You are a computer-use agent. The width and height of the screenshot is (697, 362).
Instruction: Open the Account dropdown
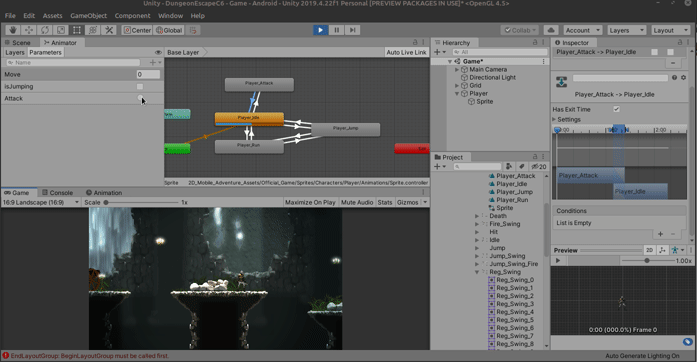pyautogui.click(x=582, y=30)
